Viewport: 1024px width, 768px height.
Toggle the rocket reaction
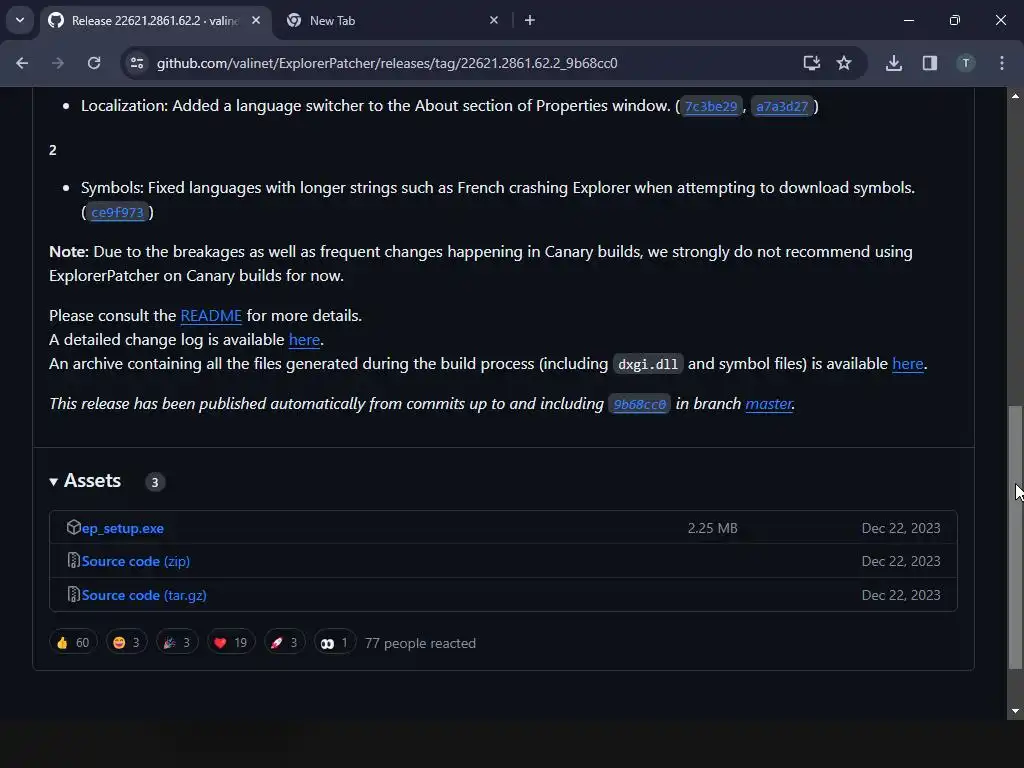[285, 643]
